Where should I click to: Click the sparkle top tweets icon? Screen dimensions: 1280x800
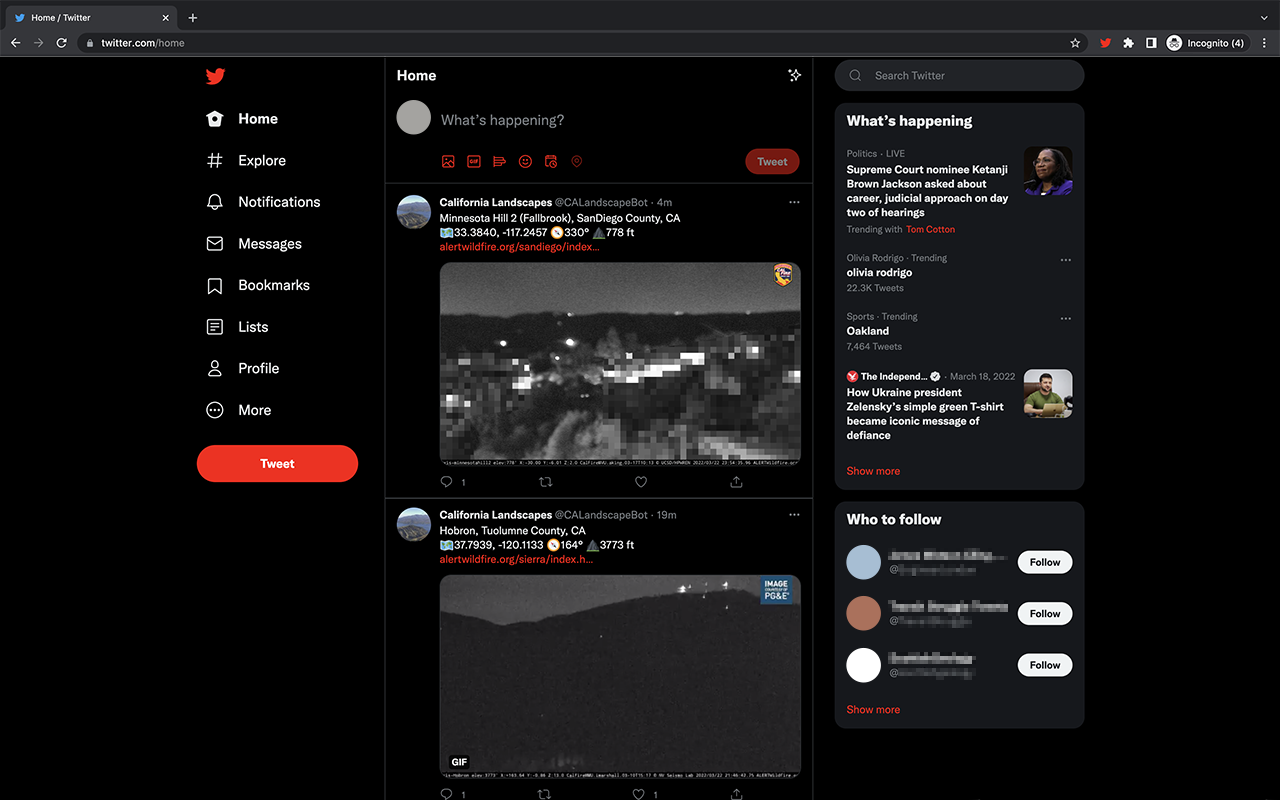(795, 75)
